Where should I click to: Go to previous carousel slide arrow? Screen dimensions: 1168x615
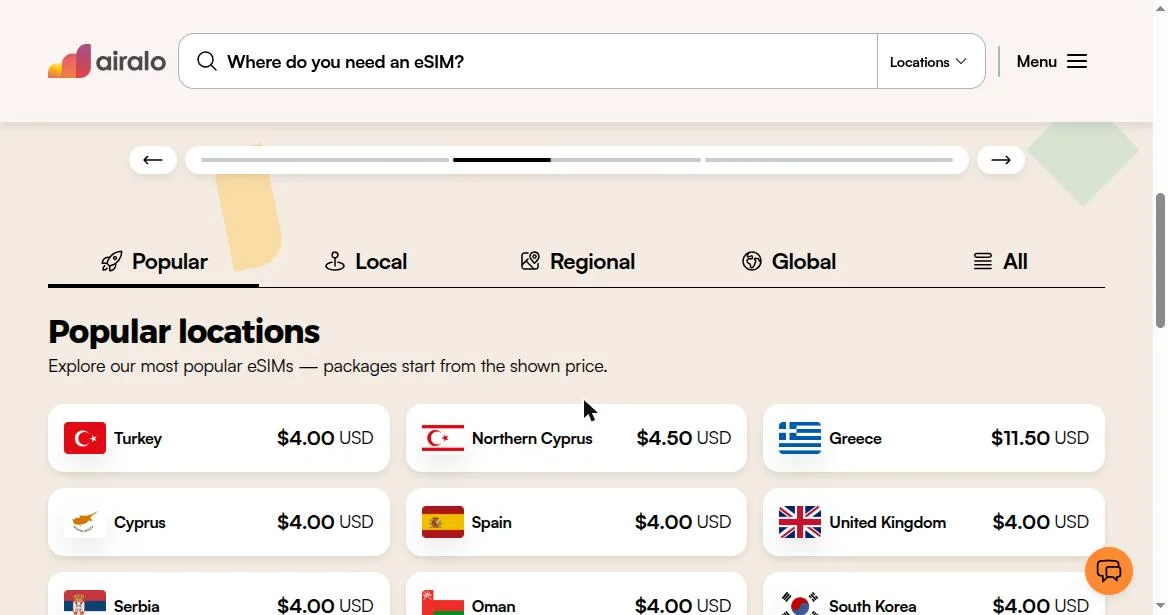coord(153,160)
